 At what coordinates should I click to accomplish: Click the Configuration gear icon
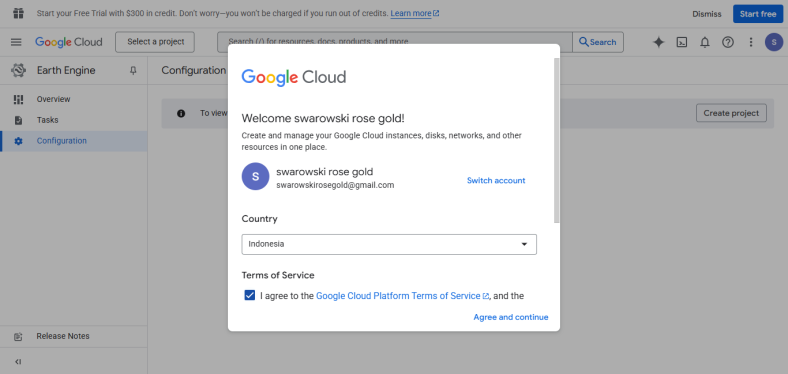pos(18,141)
